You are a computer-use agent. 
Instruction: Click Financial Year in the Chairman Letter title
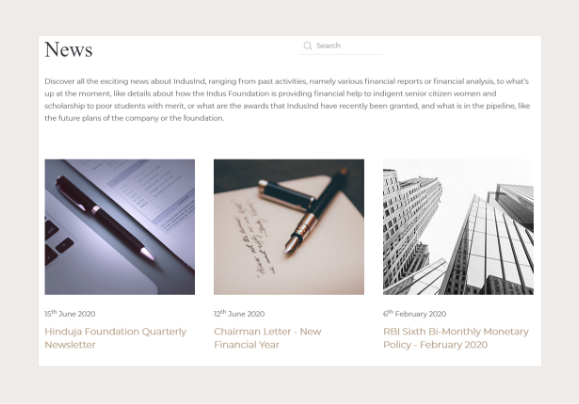pyautogui.click(x=247, y=345)
